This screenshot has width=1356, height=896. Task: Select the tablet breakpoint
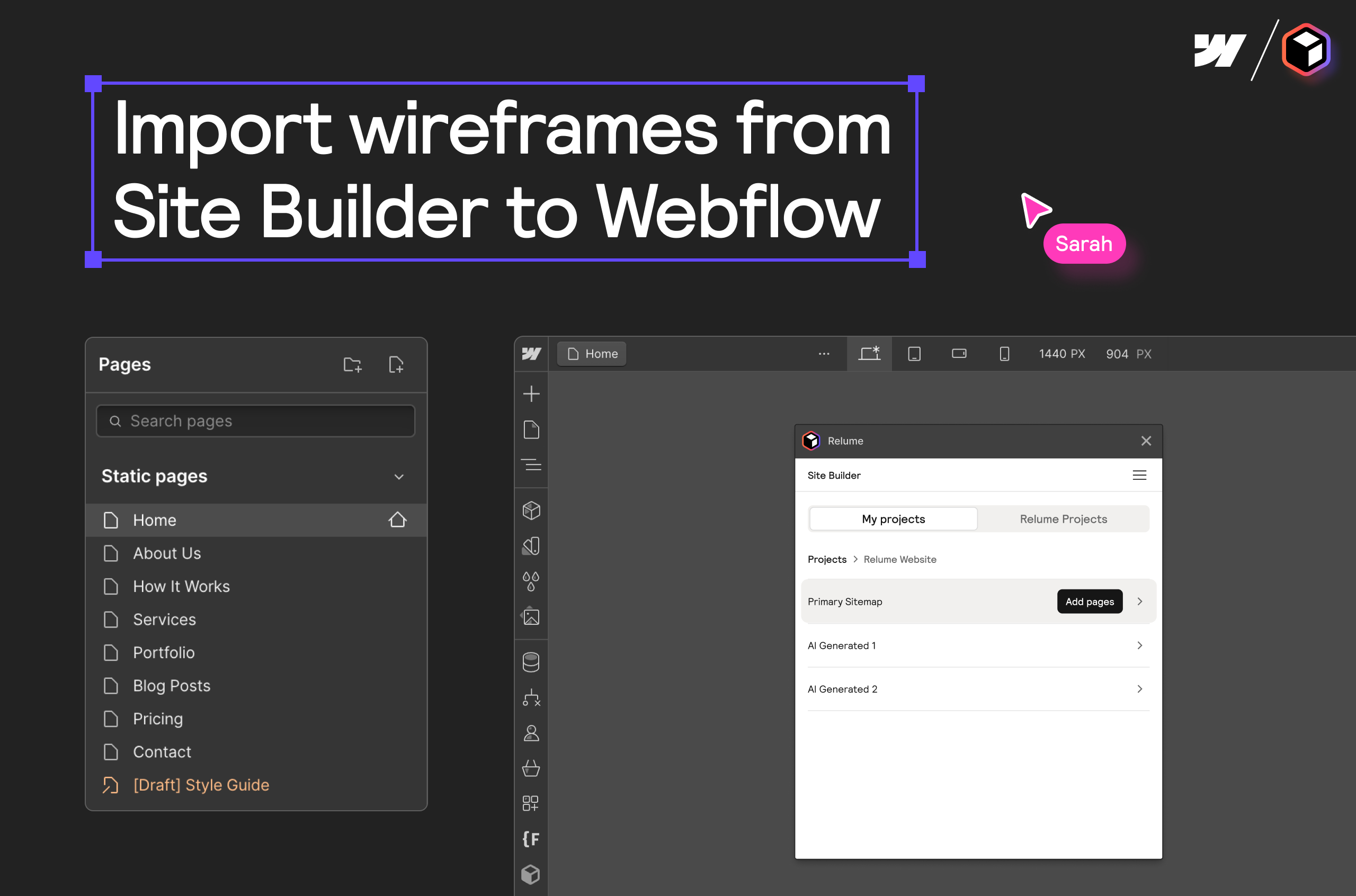(914, 354)
